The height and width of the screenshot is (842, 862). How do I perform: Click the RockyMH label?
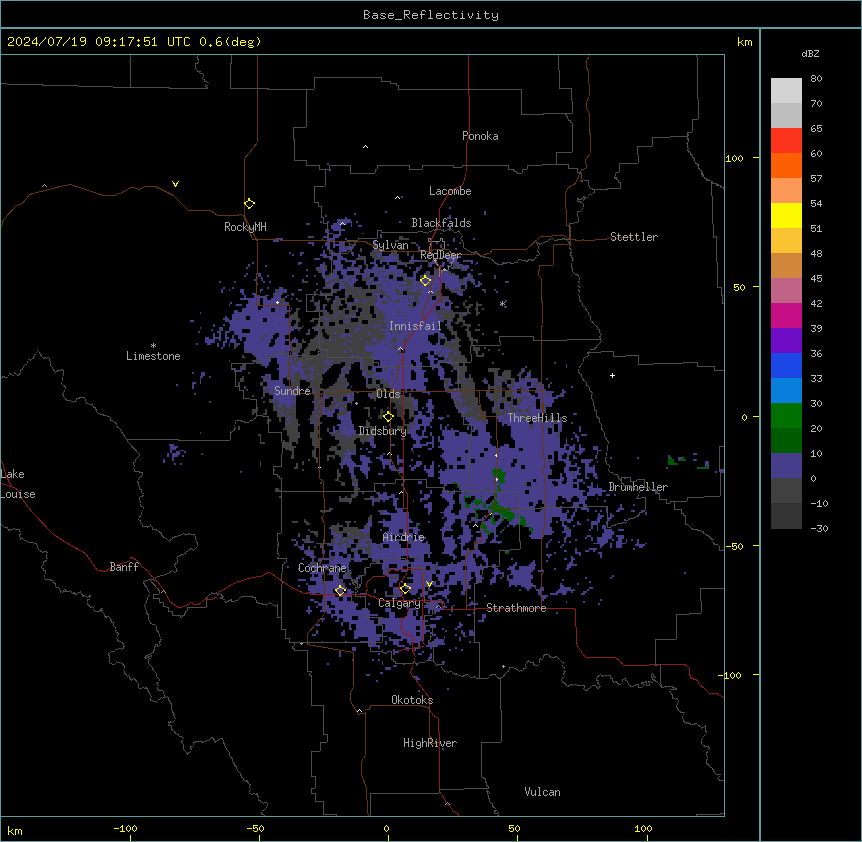pyautogui.click(x=245, y=227)
